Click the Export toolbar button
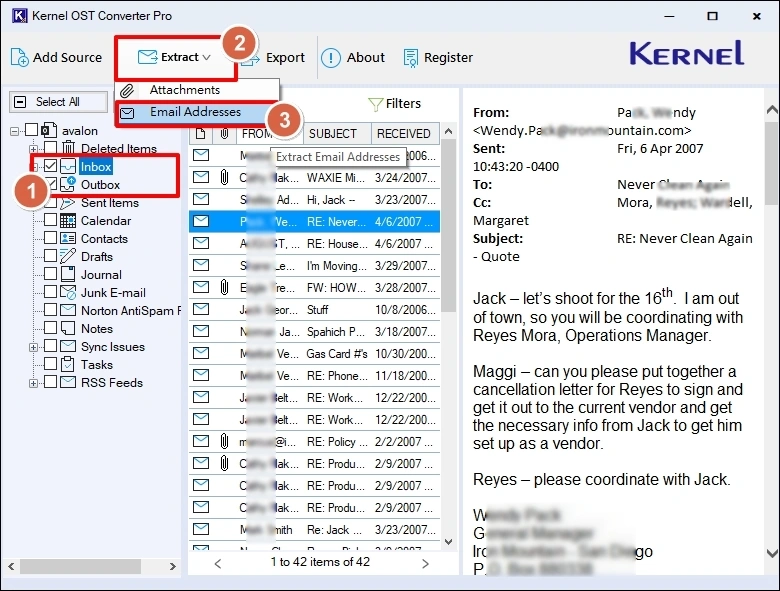 pos(274,58)
